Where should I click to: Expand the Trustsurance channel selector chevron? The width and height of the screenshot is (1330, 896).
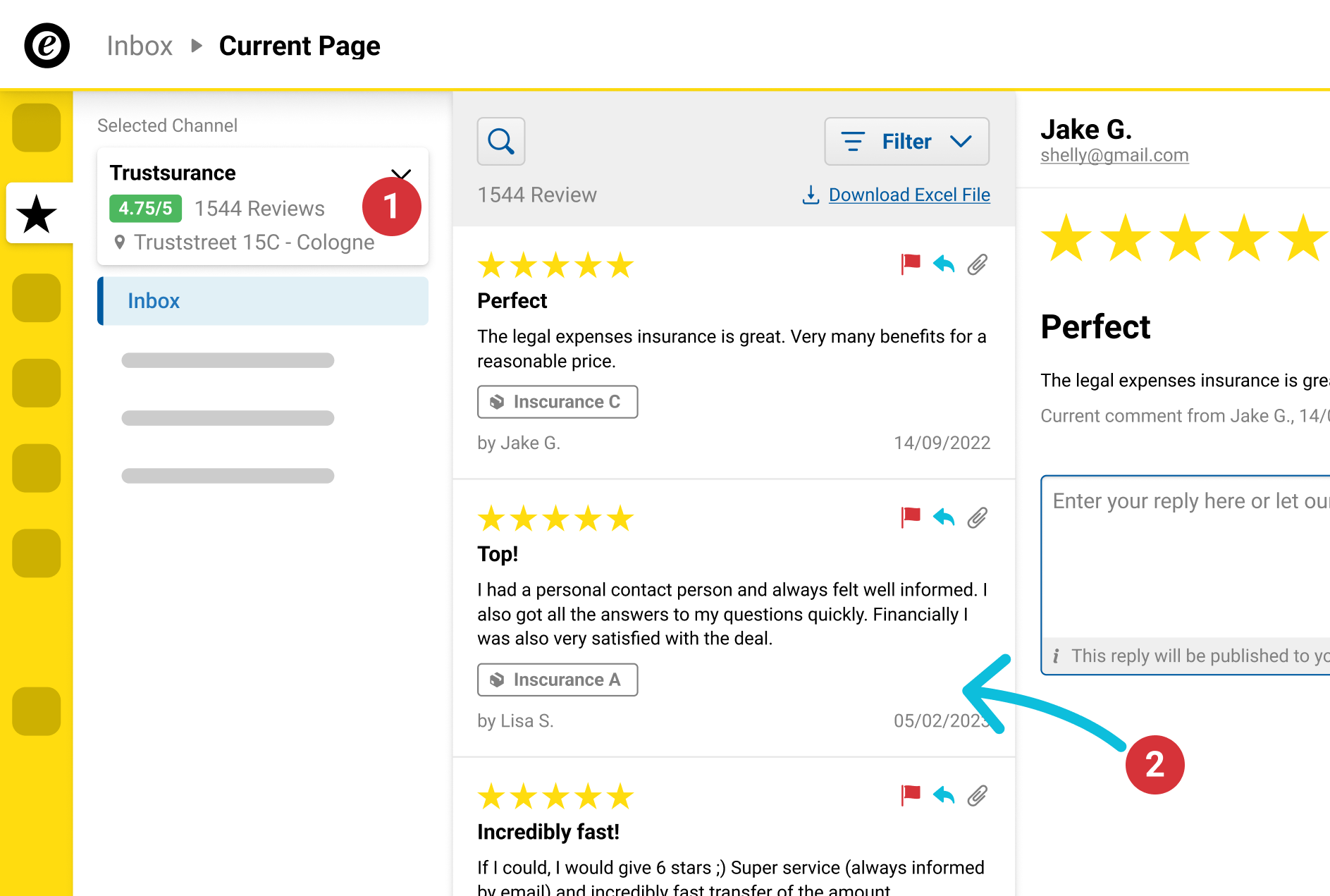[x=401, y=174]
